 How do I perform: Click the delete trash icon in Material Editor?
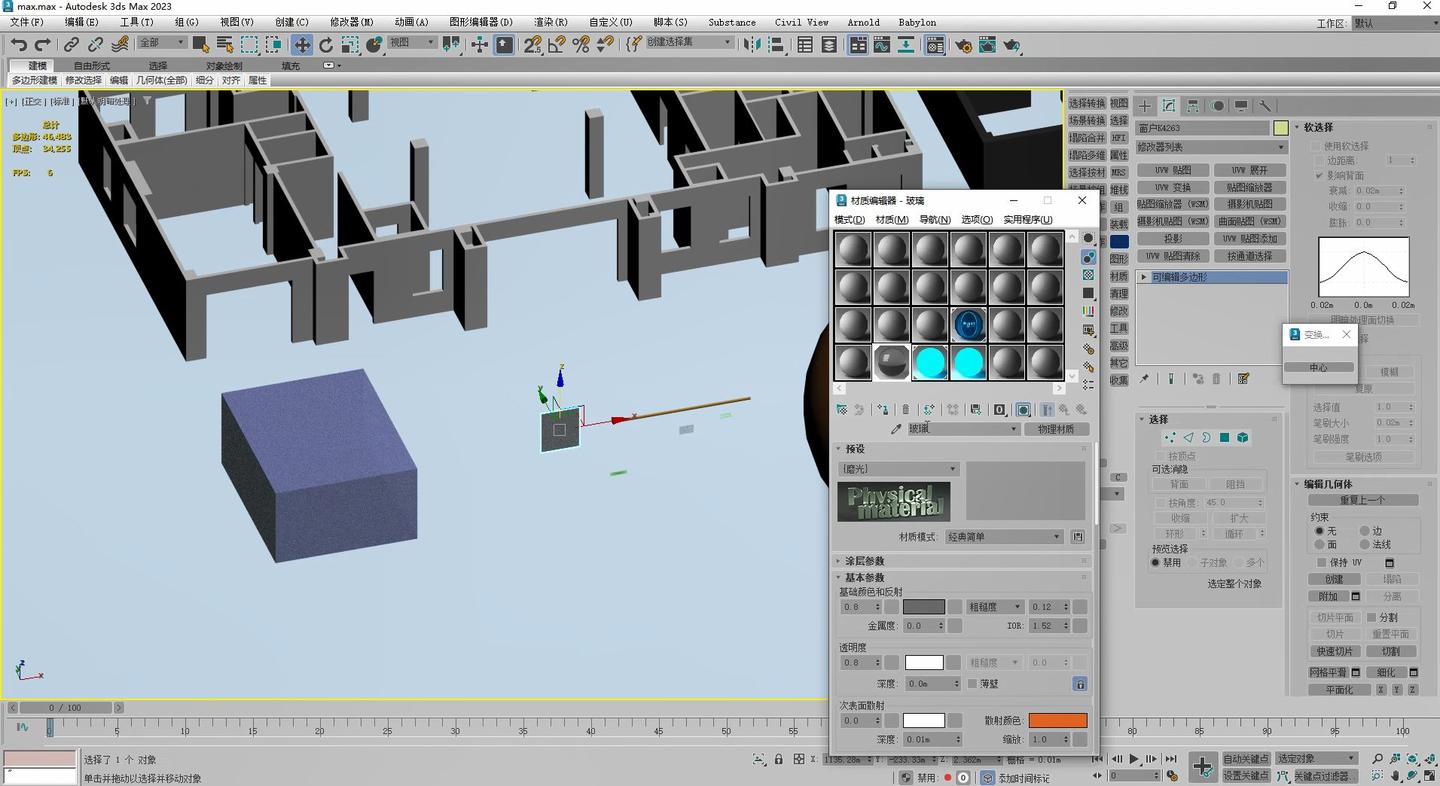tap(905, 409)
